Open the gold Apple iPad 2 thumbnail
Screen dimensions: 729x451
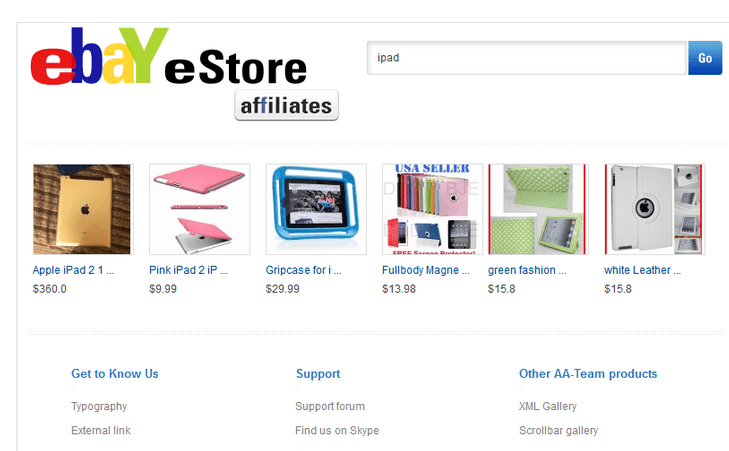(82, 209)
